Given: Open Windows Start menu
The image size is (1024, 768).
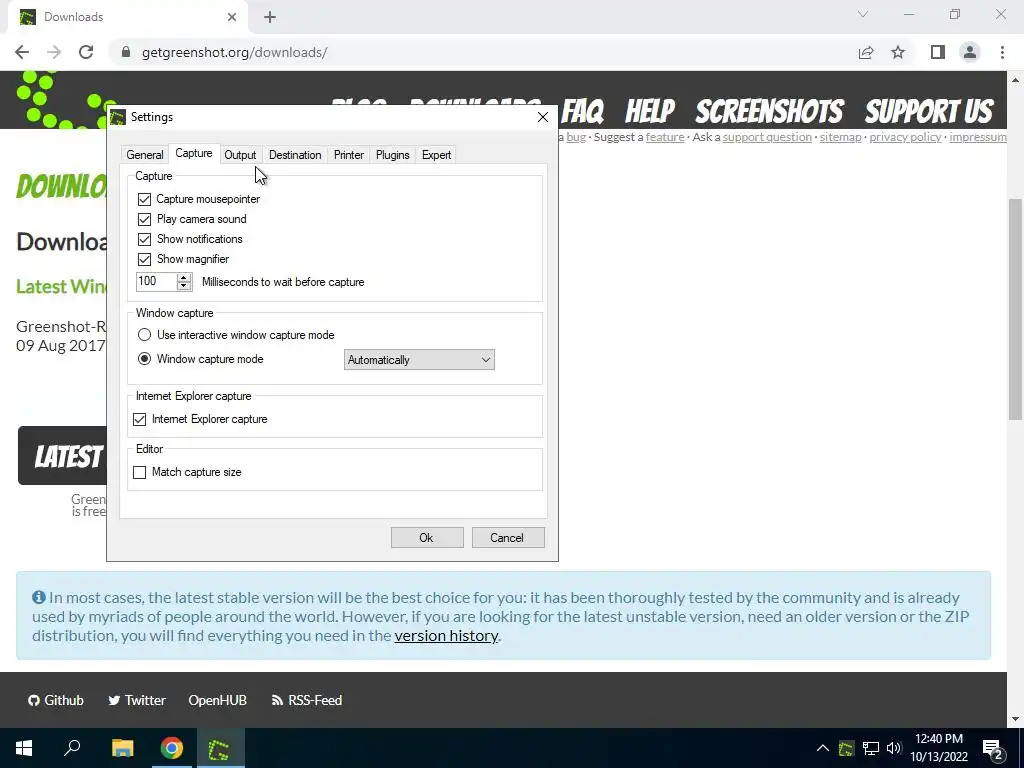Looking at the screenshot, I should 24,748.
